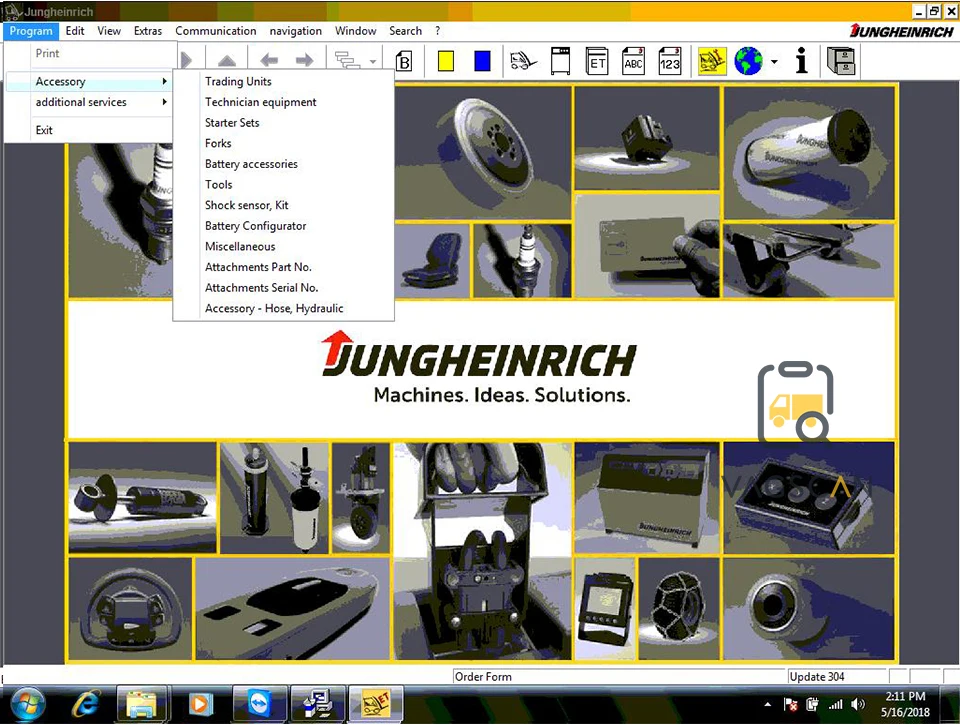
Task: Click the yellow forklift service icon
Action: tap(712, 61)
